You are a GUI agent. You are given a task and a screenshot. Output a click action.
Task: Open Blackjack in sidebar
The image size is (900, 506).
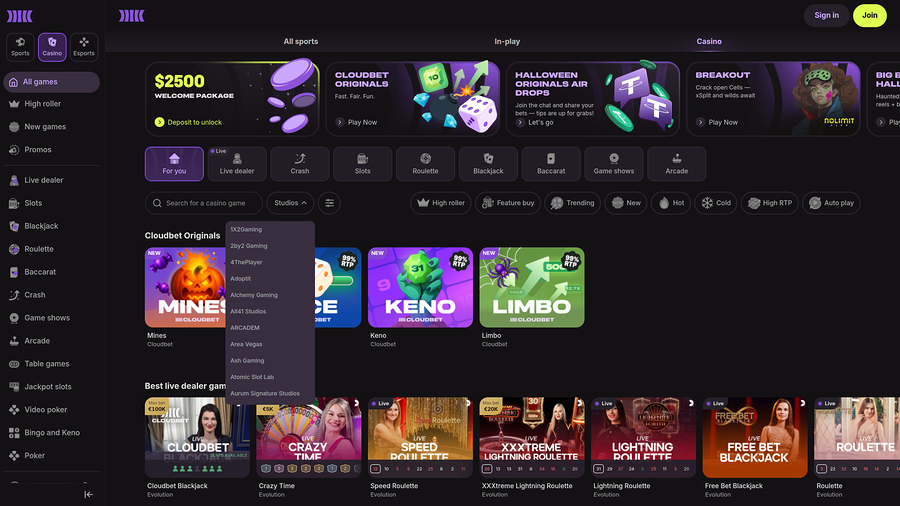(51, 226)
